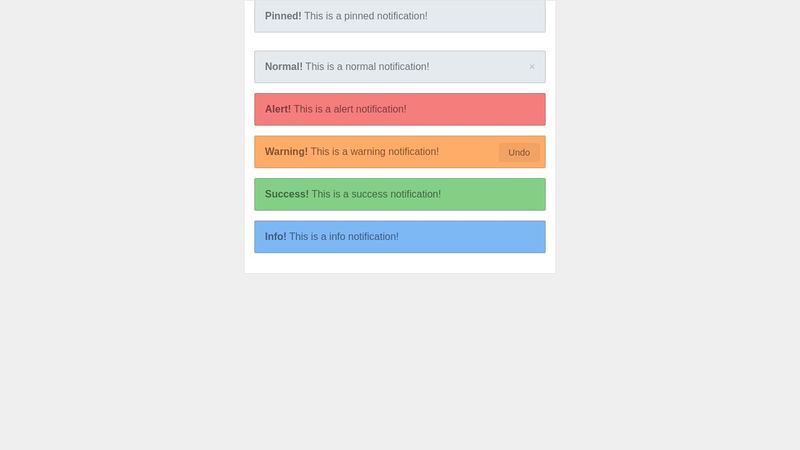Click the "This is a normal notification!" message
800x450 pixels.
tap(367, 67)
